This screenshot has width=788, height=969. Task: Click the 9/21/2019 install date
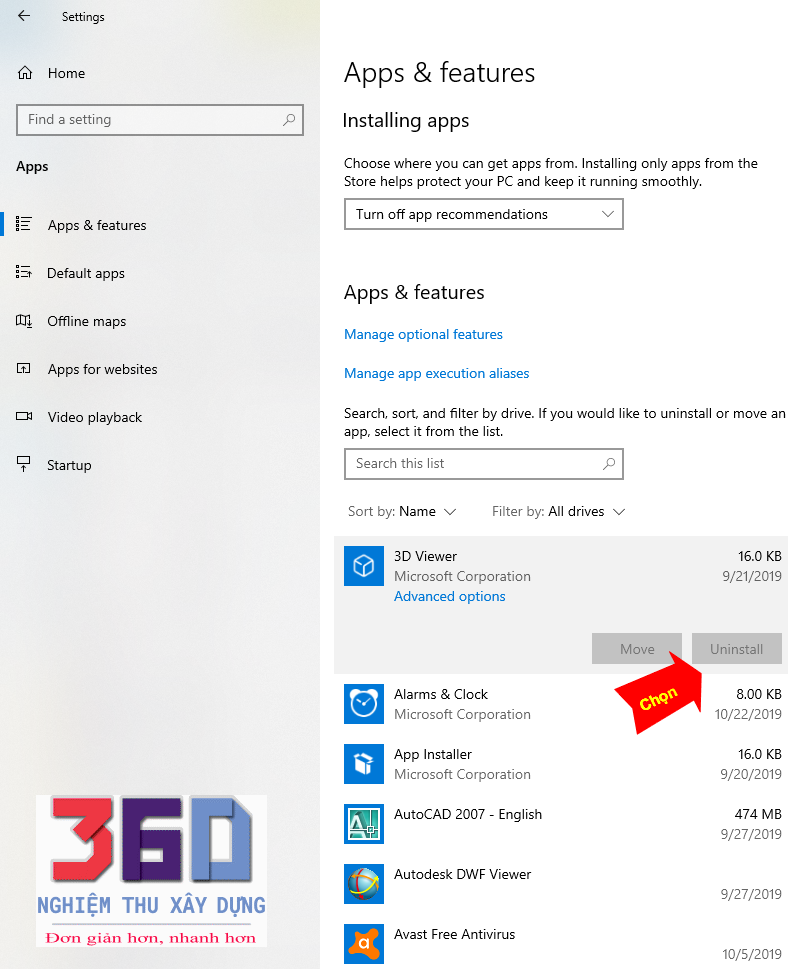[752, 577]
